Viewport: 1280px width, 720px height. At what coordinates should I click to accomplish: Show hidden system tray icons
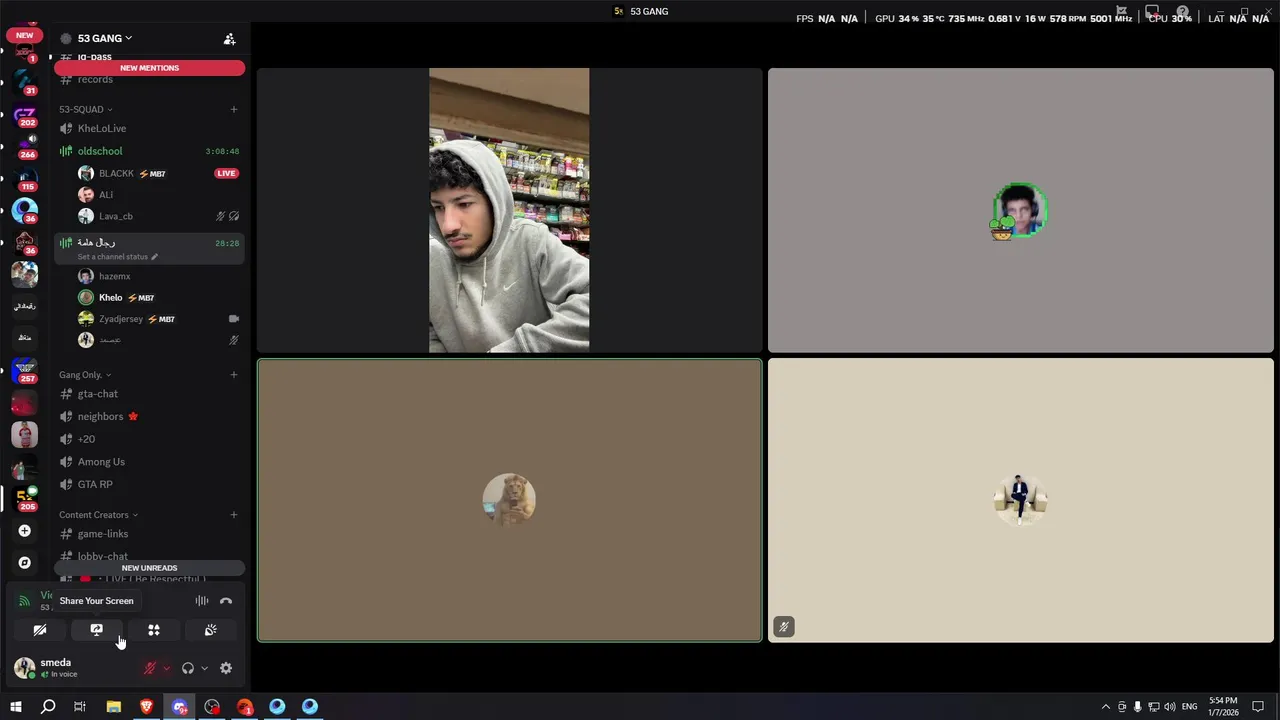coord(1105,707)
